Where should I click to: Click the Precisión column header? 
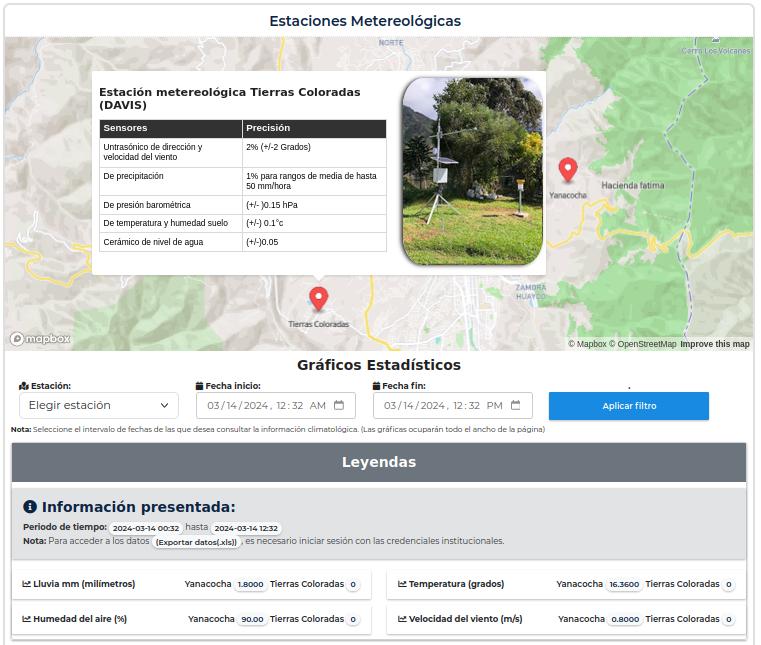point(314,129)
